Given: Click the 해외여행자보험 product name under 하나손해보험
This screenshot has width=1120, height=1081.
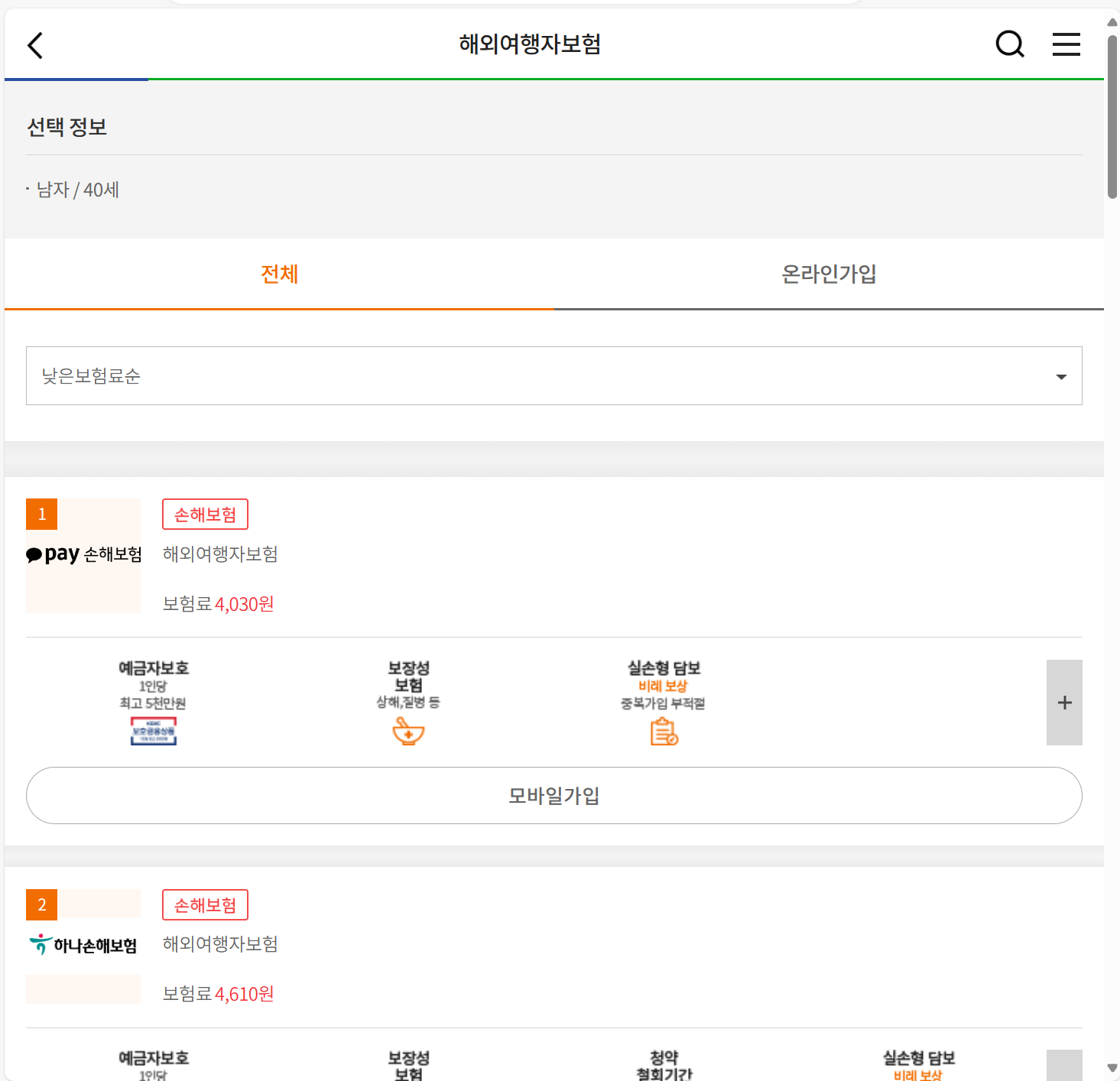Looking at the screenshot, I should coord(220,944).
